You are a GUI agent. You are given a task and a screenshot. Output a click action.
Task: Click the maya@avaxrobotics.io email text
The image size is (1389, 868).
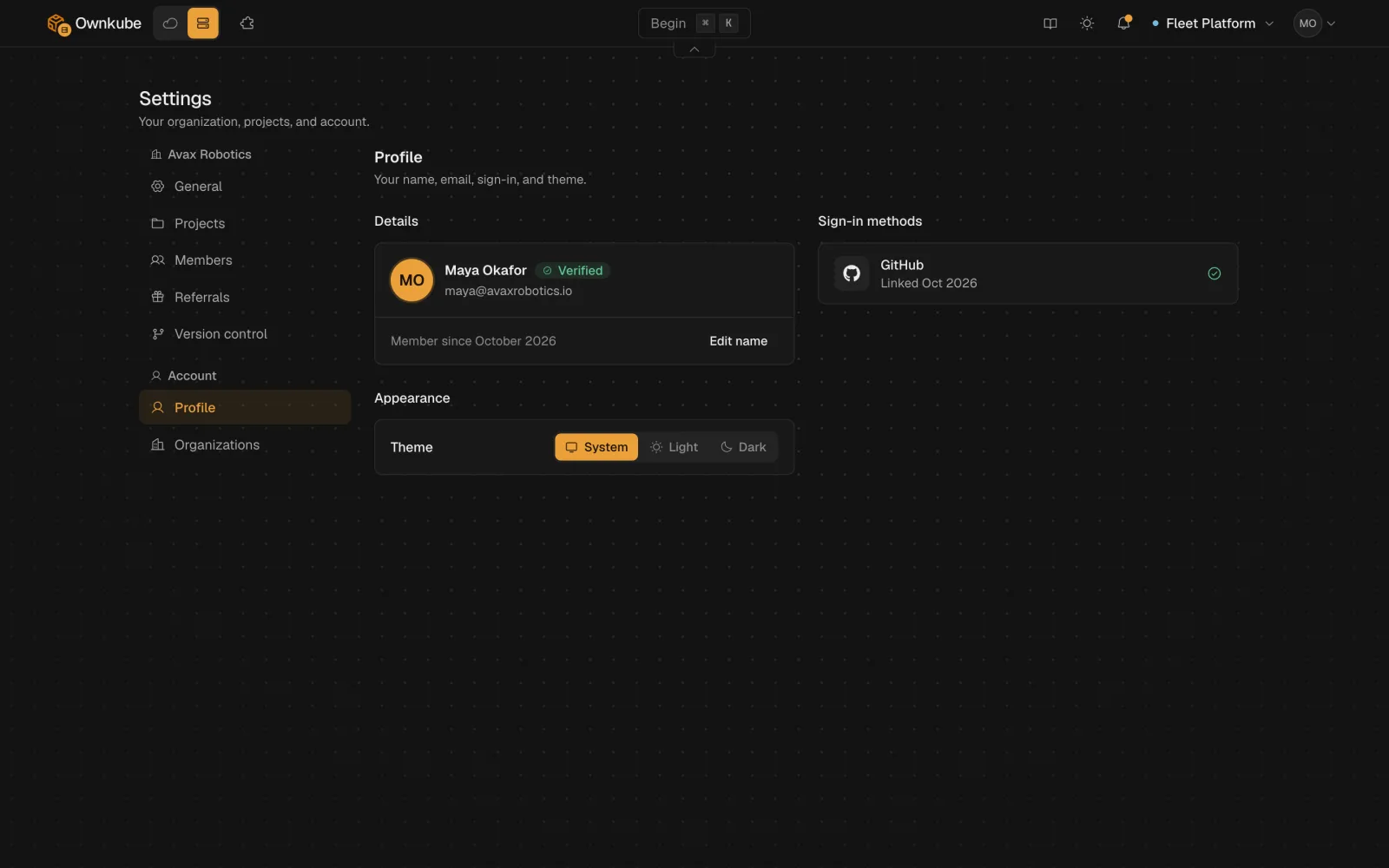[508, 291]
